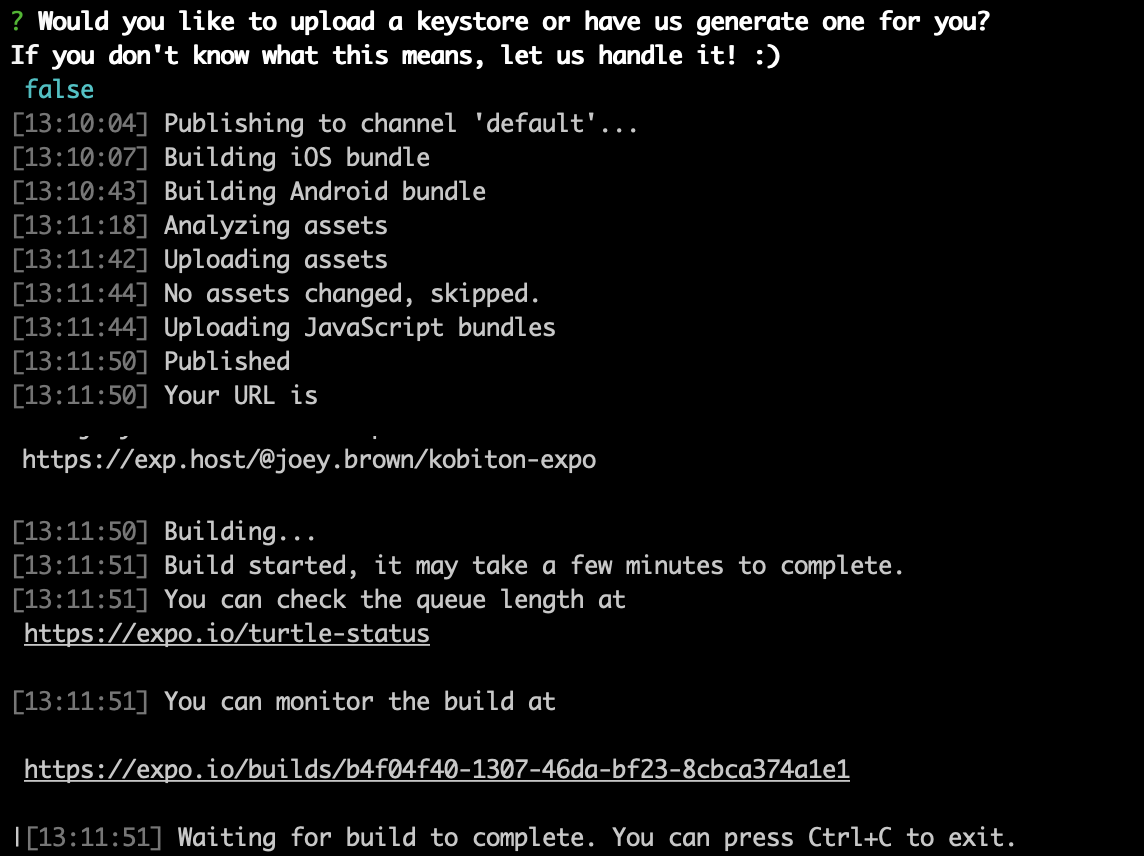The image size is (1144, 856).
Task: Click the 'Building Android bundle' line
Action: (325, 192)
